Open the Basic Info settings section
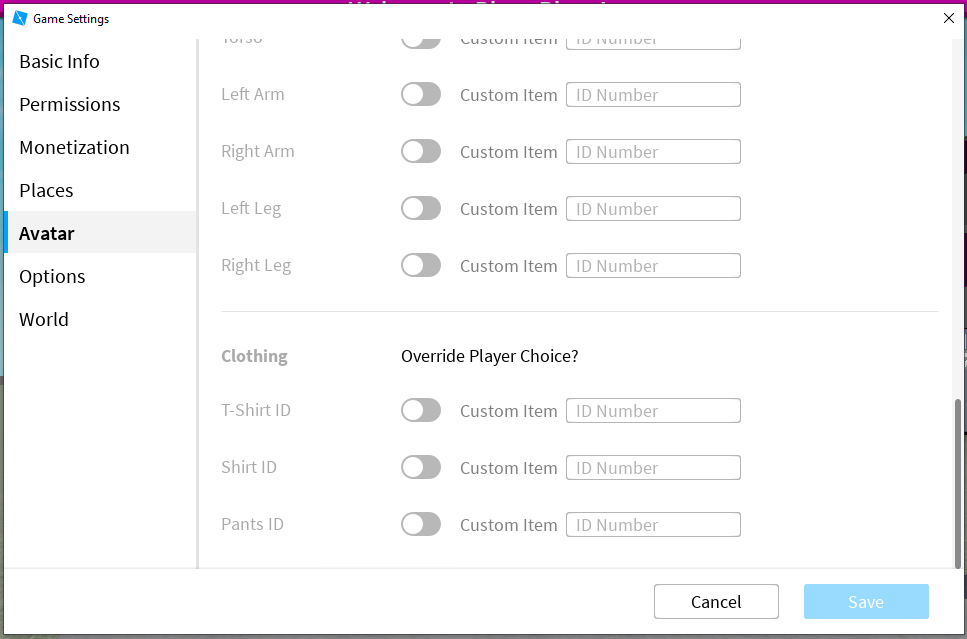 58,61
